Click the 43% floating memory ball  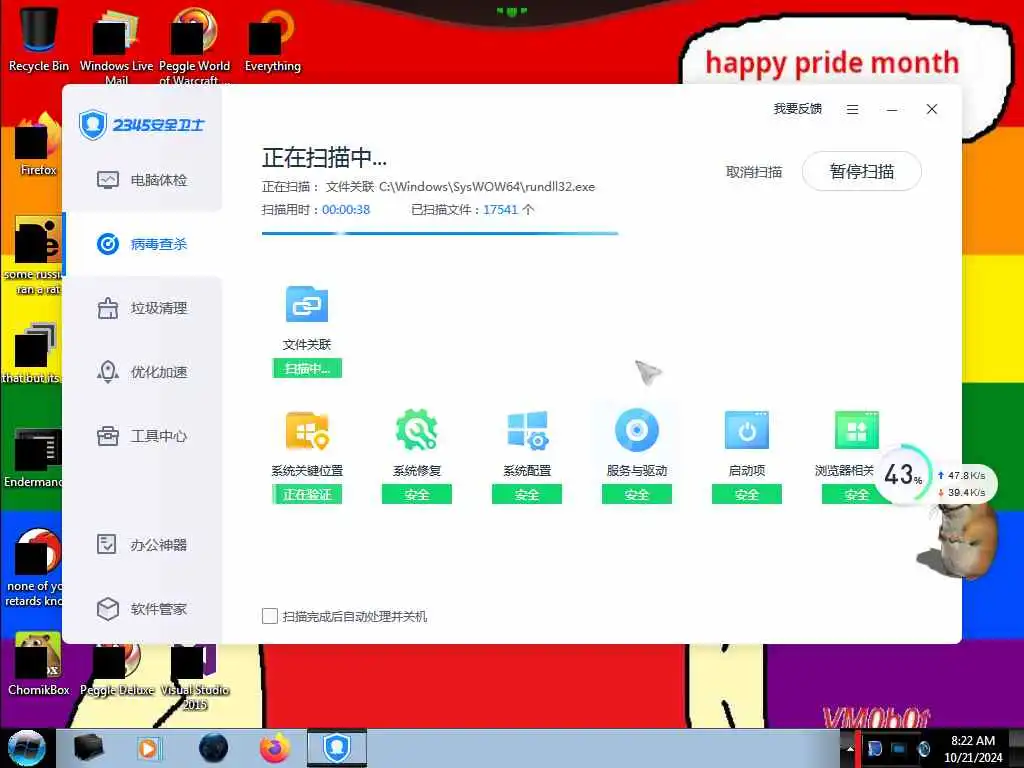(903, 475)
